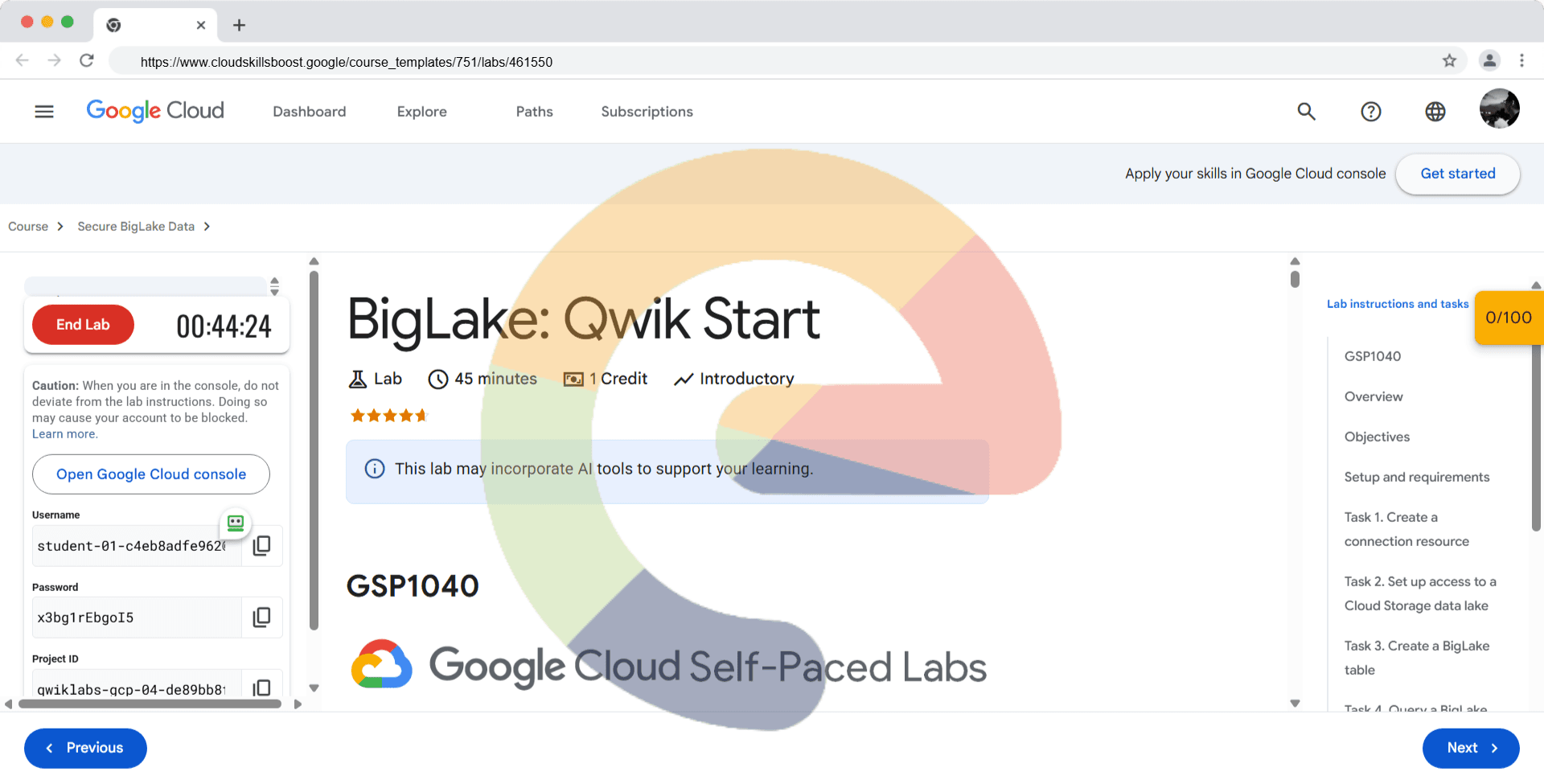Jump to Objectives in the outline
The image size is (1544, 784).
coord(1377,437)
